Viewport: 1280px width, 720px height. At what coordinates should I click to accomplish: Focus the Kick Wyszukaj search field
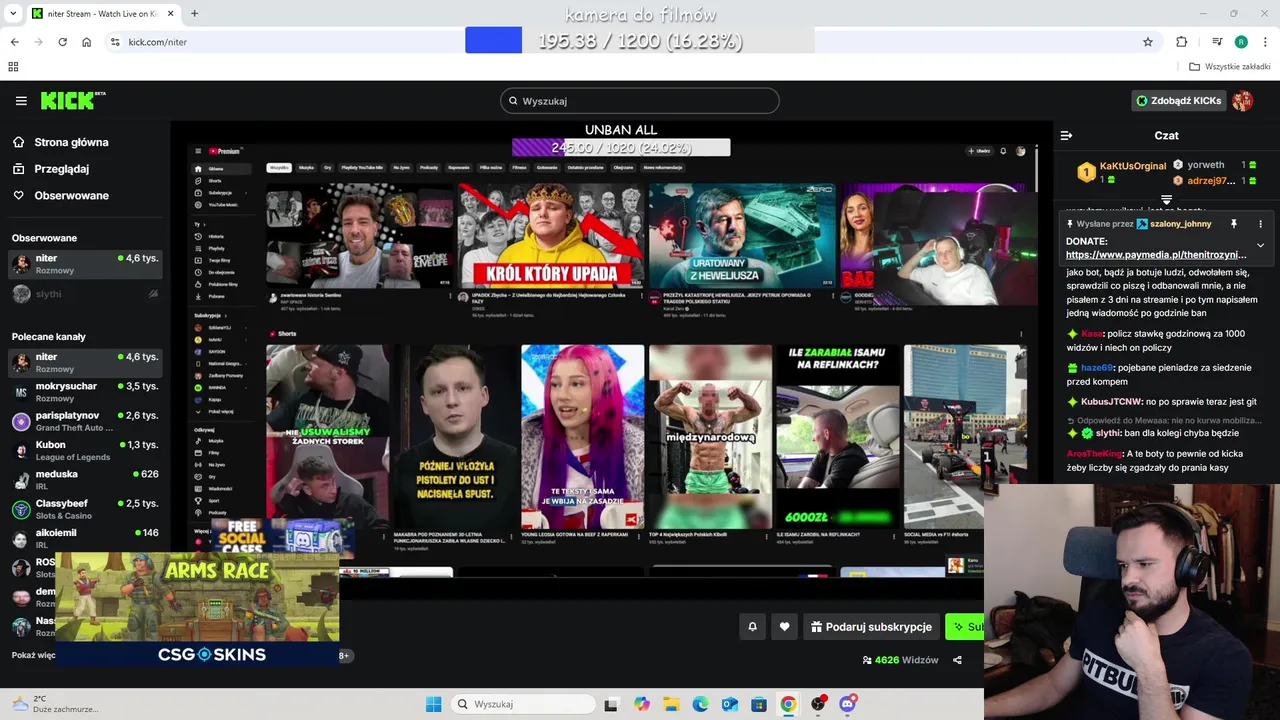640,101
